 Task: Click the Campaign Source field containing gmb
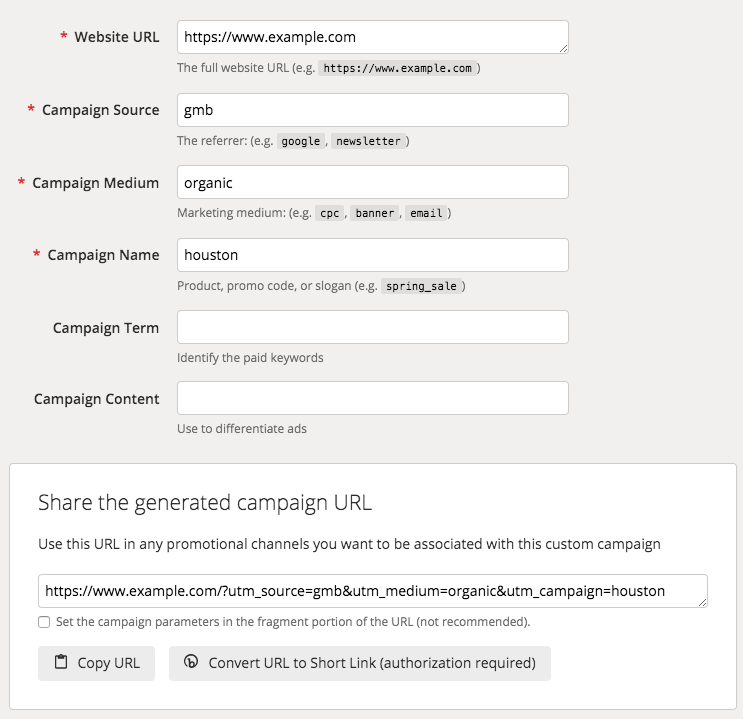(372, 110)
